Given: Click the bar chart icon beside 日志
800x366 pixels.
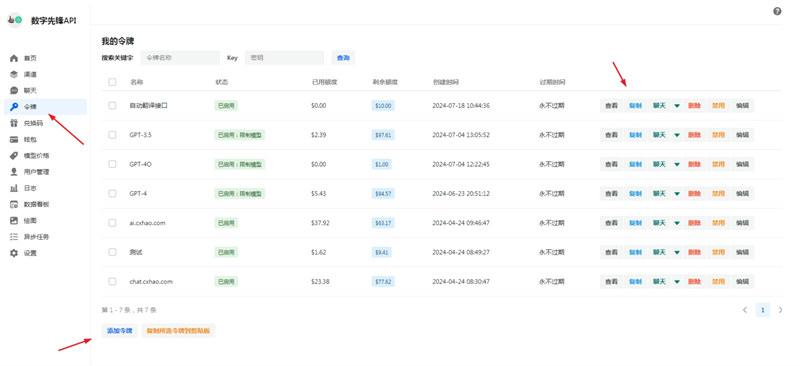Looking at the screenshot, I should 14,188.
